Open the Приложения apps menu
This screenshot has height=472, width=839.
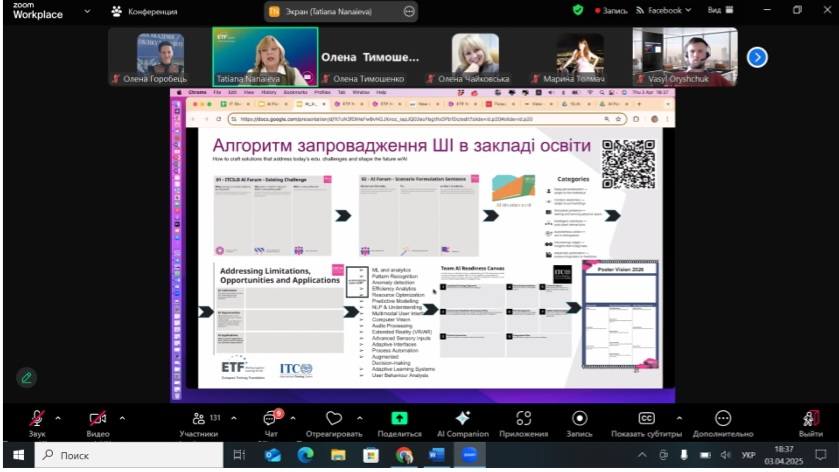pos(523,418)
